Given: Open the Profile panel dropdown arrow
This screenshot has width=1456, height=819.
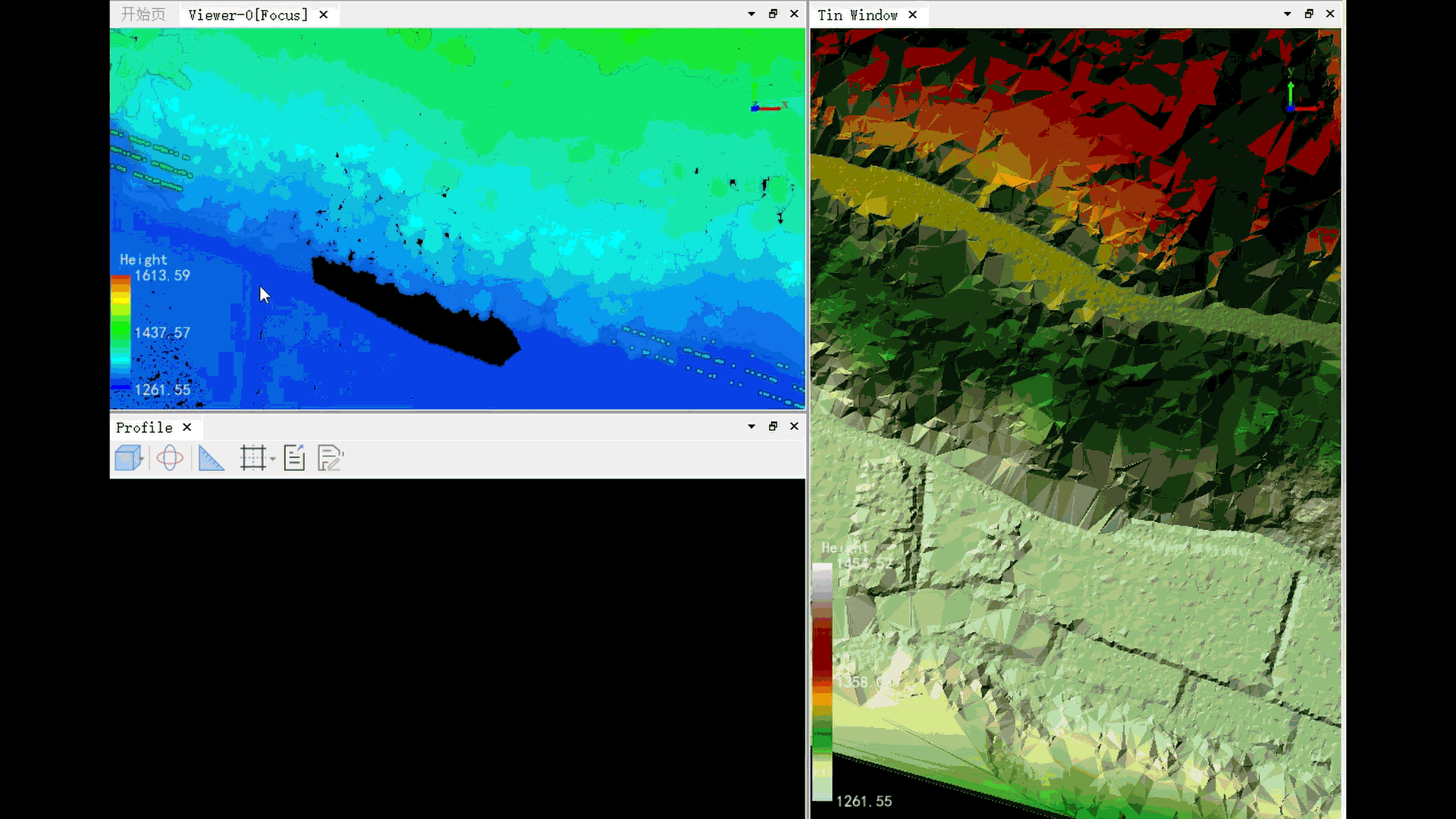Looking at the screenshot, I should click(x=752, y=426).
